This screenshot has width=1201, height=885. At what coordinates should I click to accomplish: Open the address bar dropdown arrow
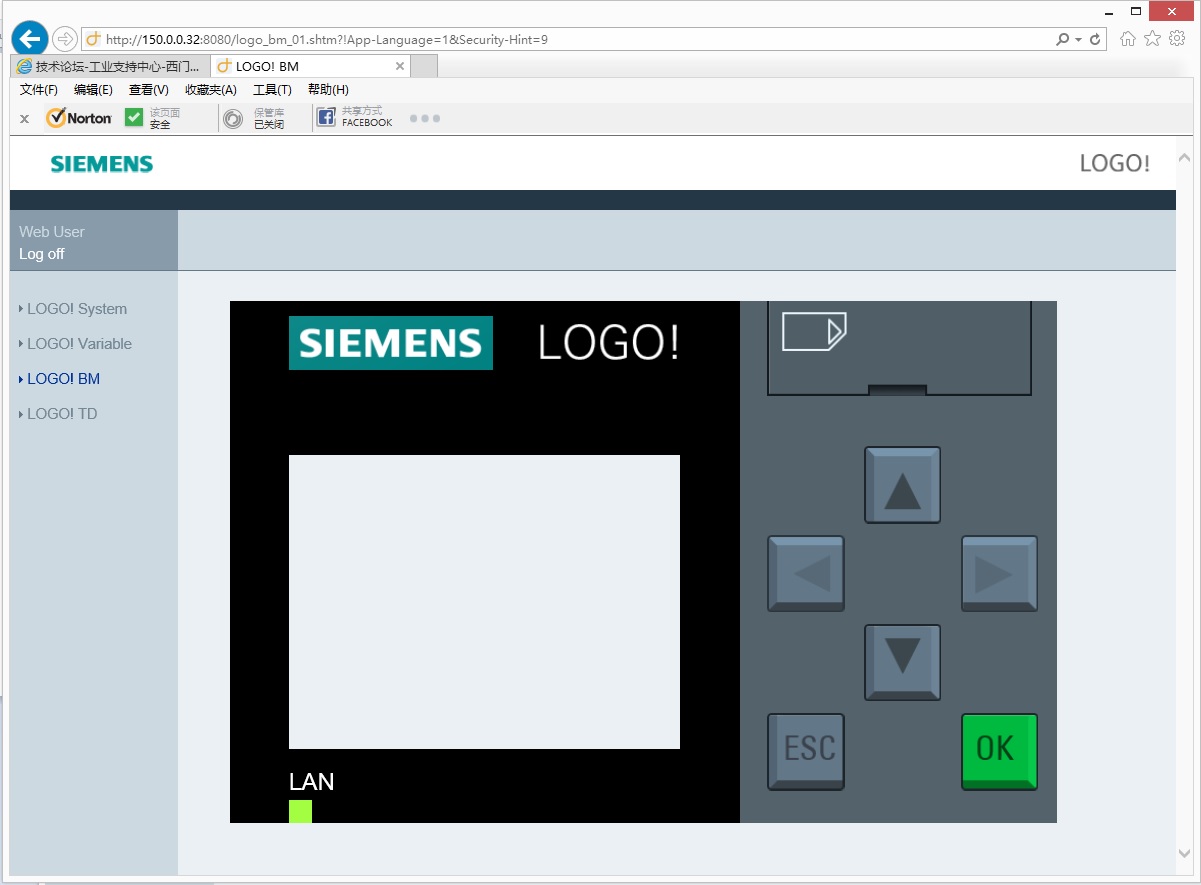1078,40
